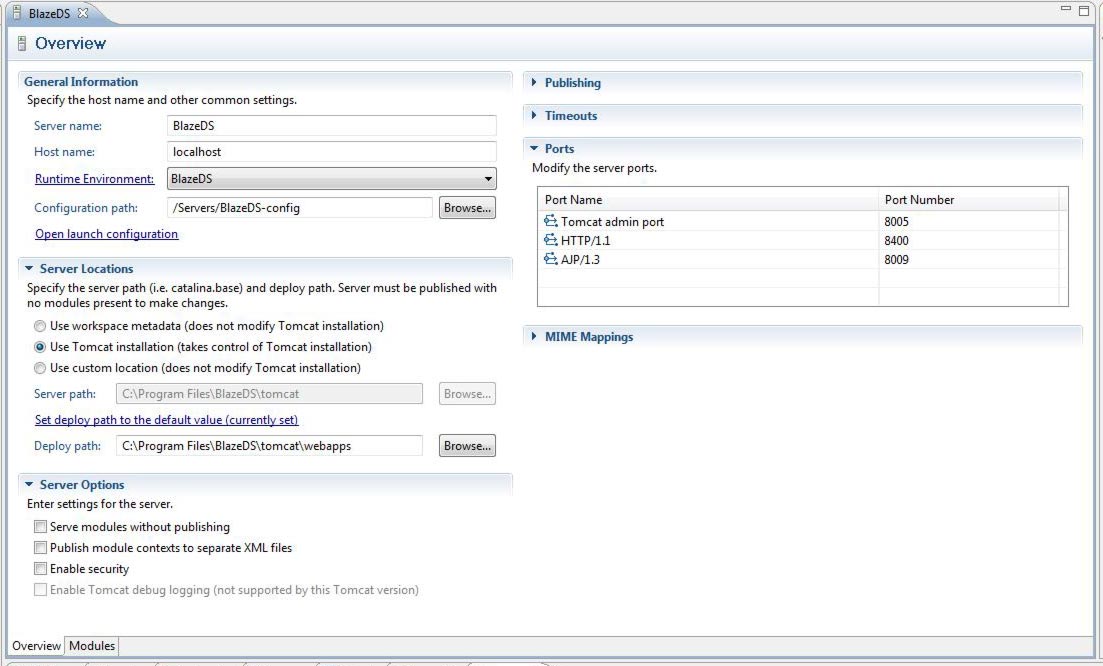1103x666 pixels.
Task: Click the Runtime Environment link
Action: [x=94, y=179]
